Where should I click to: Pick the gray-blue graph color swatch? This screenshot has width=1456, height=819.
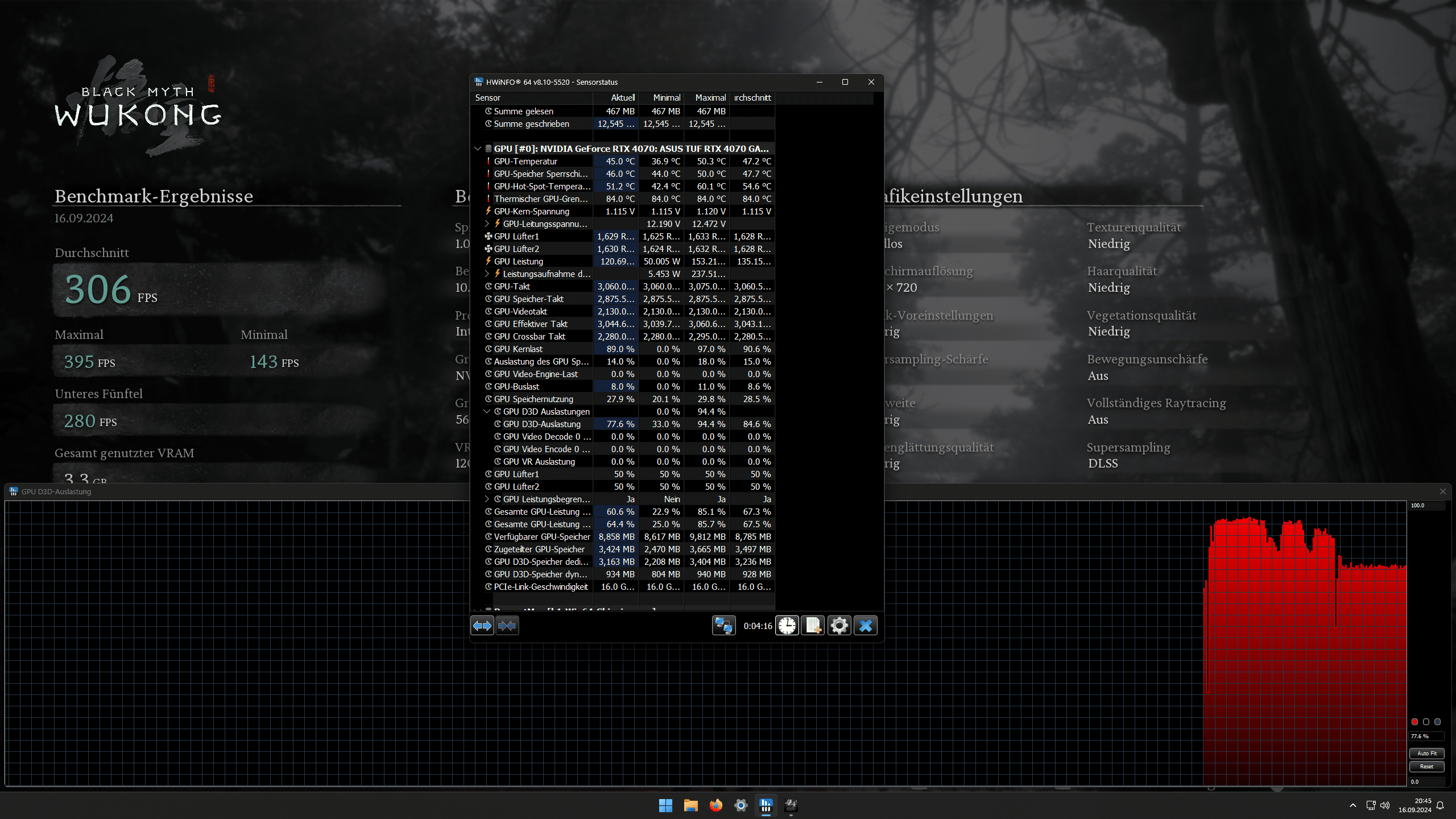coord(1437,722)
